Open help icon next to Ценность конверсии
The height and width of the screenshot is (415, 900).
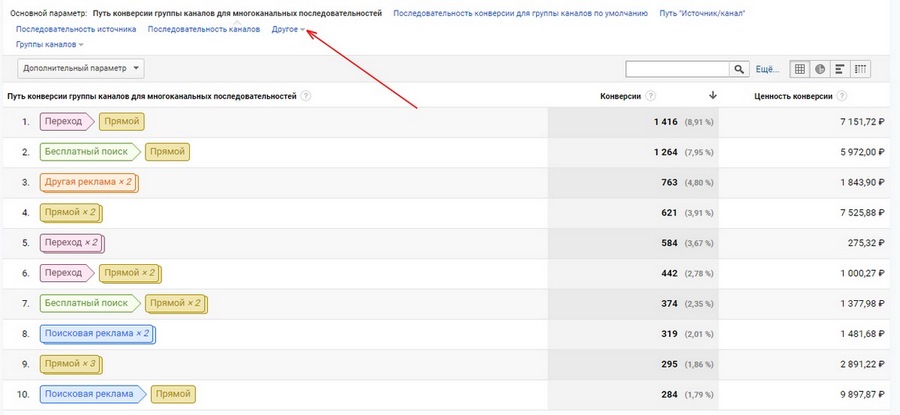(x=841, y=96)
